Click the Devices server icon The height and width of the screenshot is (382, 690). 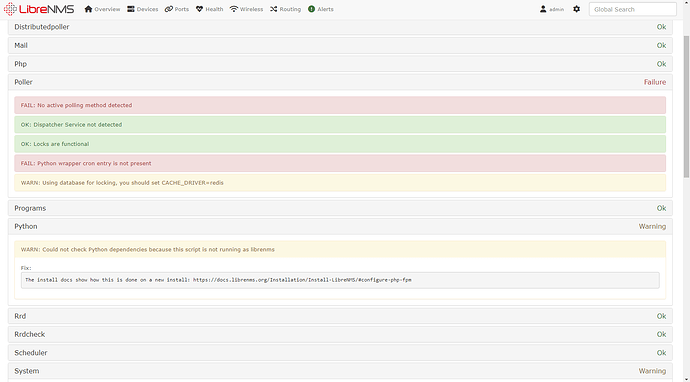click(131, 9)
